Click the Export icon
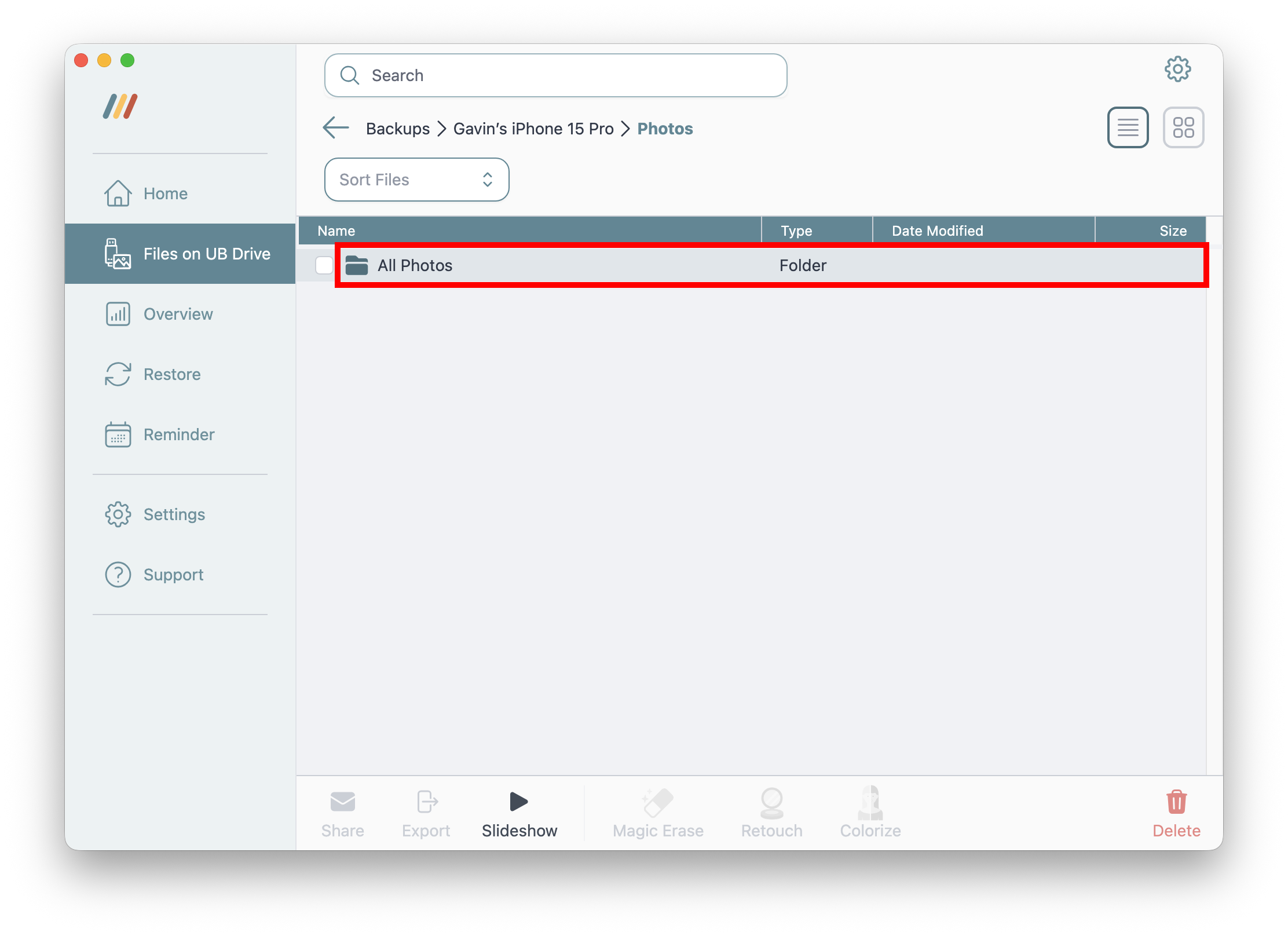Screen dimensions: 1288x936 (427, 802)
